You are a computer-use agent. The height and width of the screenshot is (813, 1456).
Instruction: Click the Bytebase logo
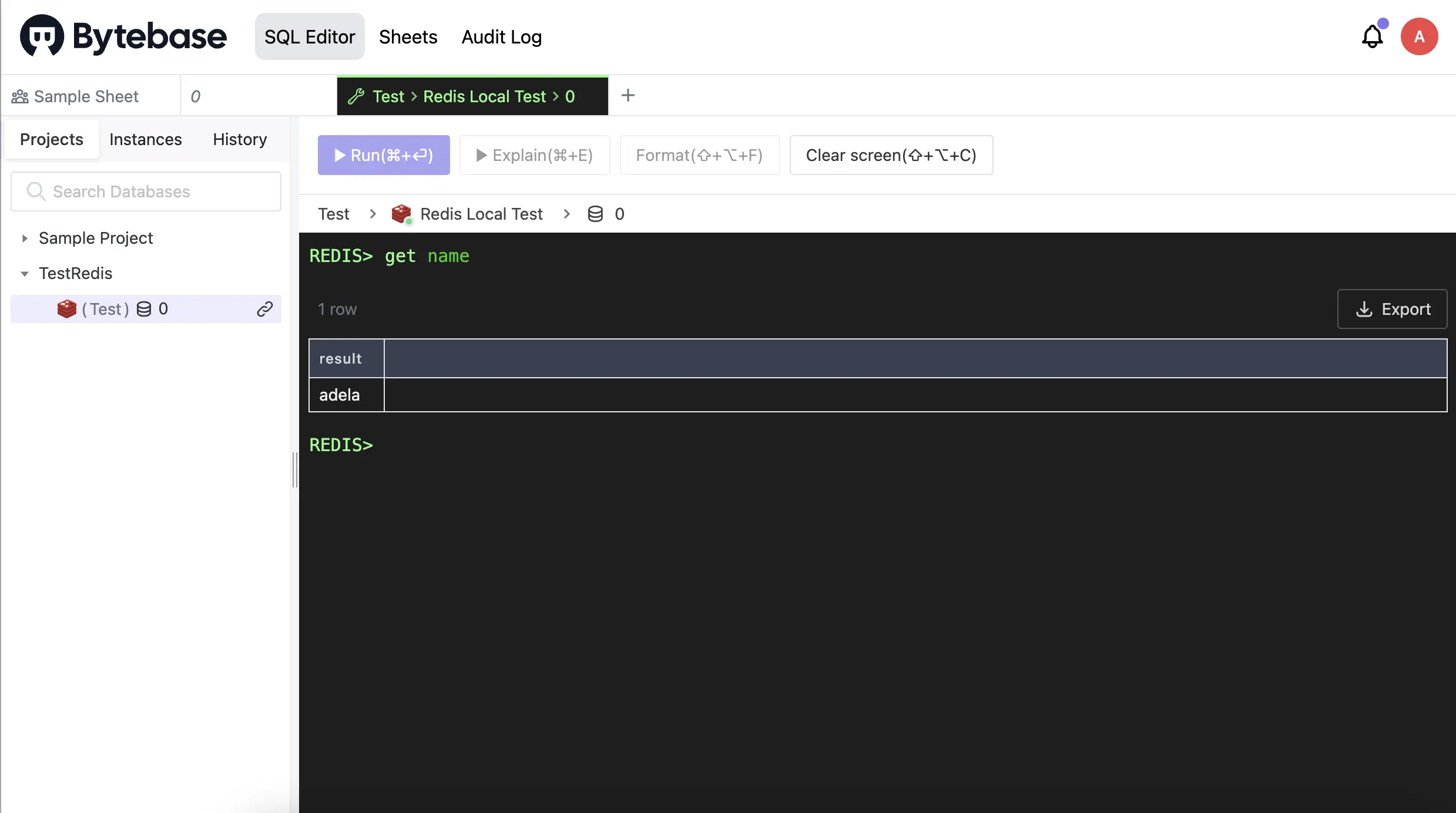coord(123,36)
